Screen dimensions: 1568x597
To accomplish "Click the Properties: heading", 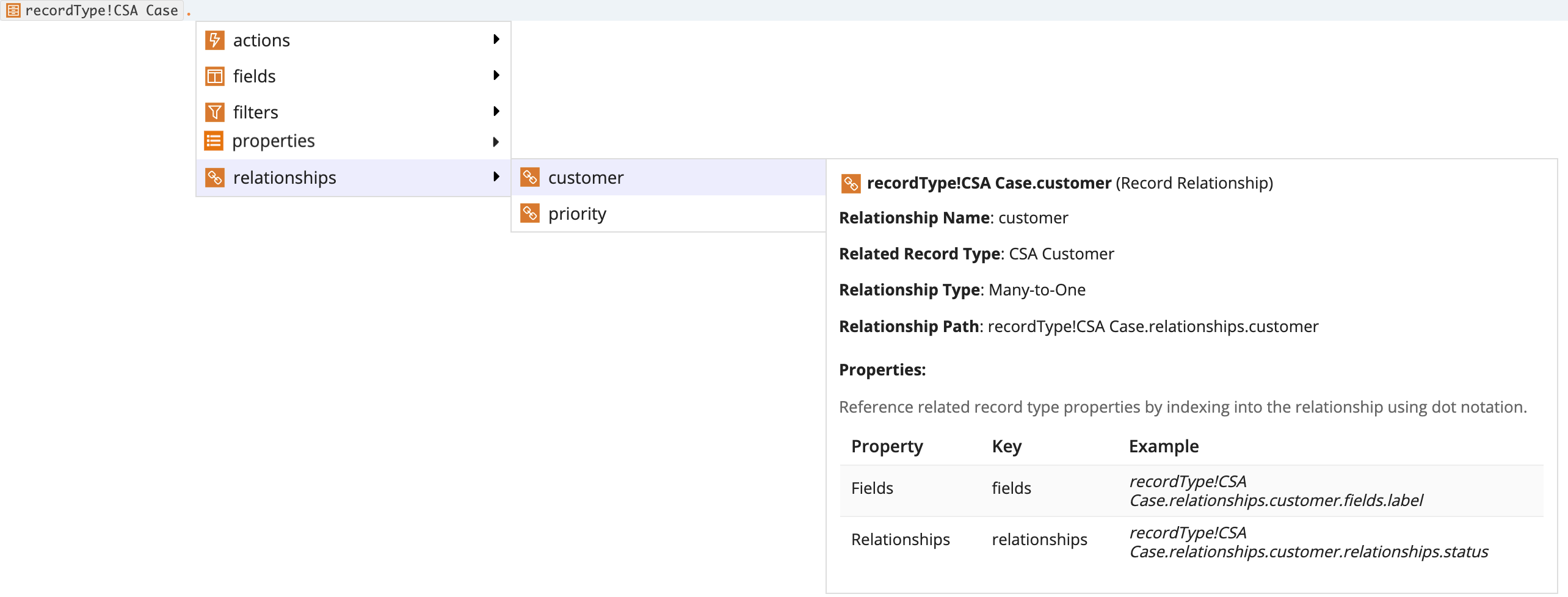I will point(882,370).
